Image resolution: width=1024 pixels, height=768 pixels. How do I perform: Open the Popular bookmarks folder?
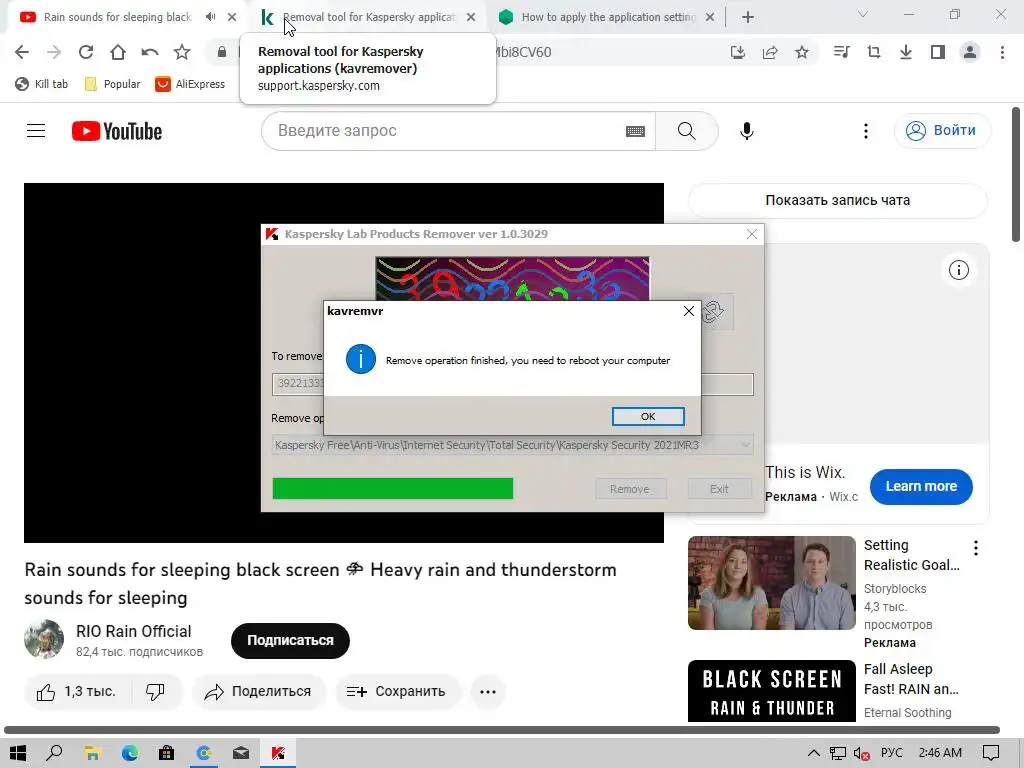[113, 84]
